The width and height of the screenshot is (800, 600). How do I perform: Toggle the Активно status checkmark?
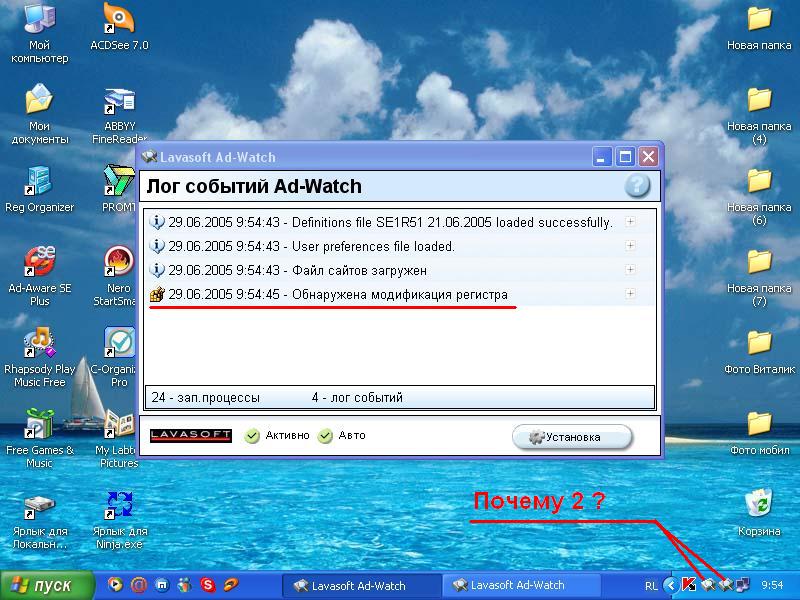coord(252,436)
